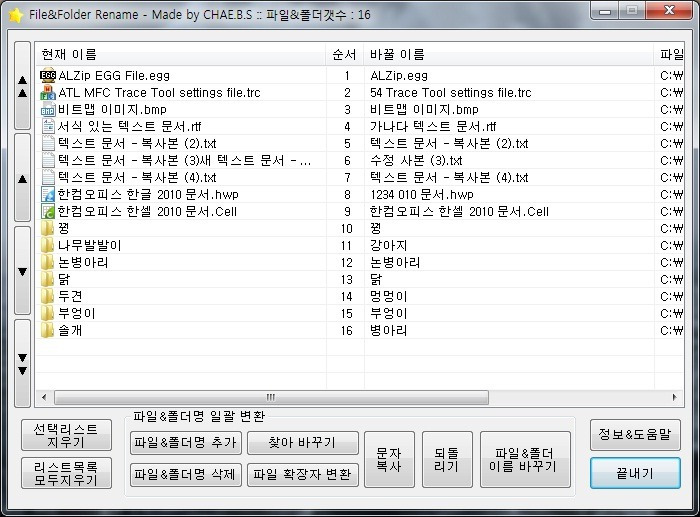Click the folder icon of 부엉이
Viewport: 700px width, 517px height.
point(47,313)
